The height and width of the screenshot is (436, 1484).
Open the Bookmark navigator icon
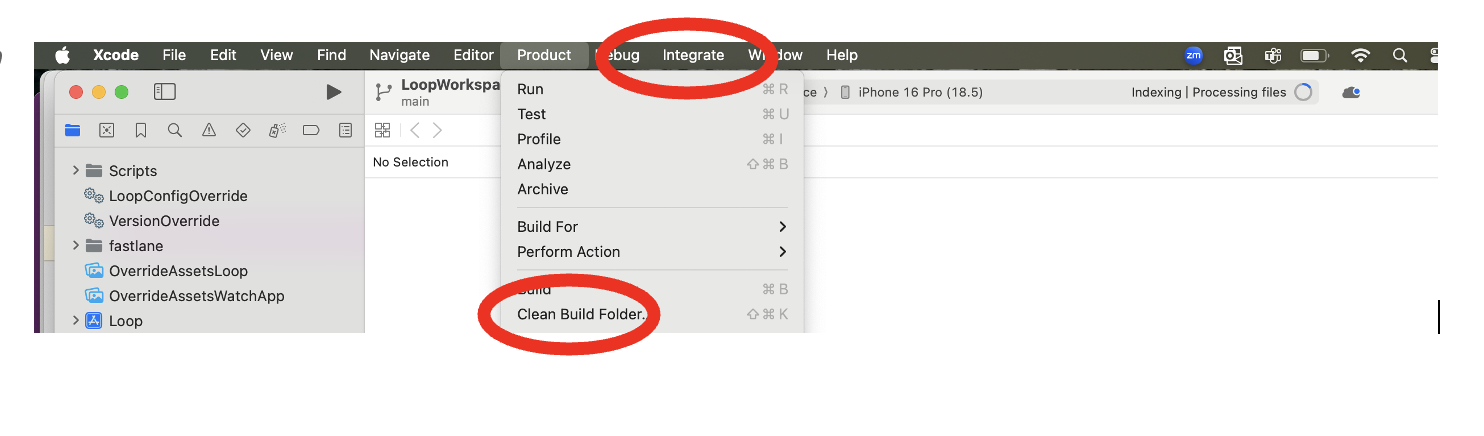141,130
